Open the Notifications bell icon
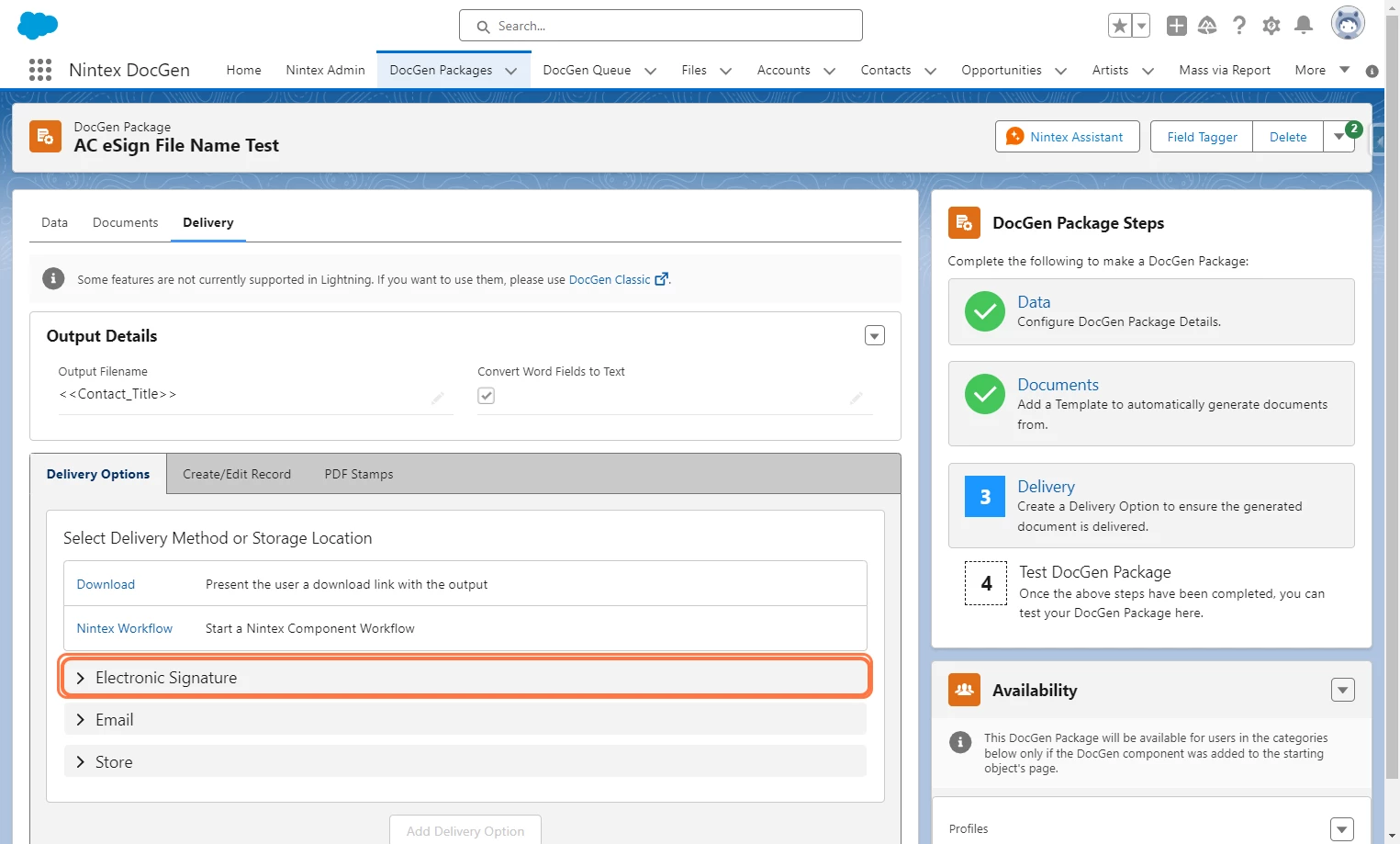The image size is (1400, 844). [x=1304, y=26]
